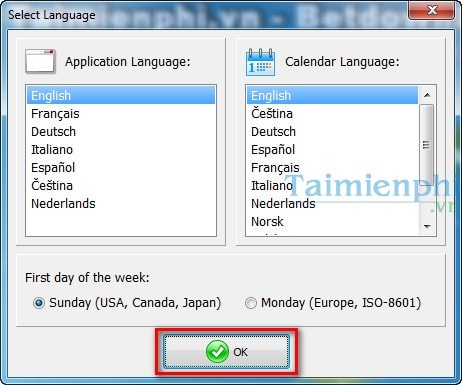
Task: Choose Norsk in Calendar Language list
Action: (x=332, y=222)
